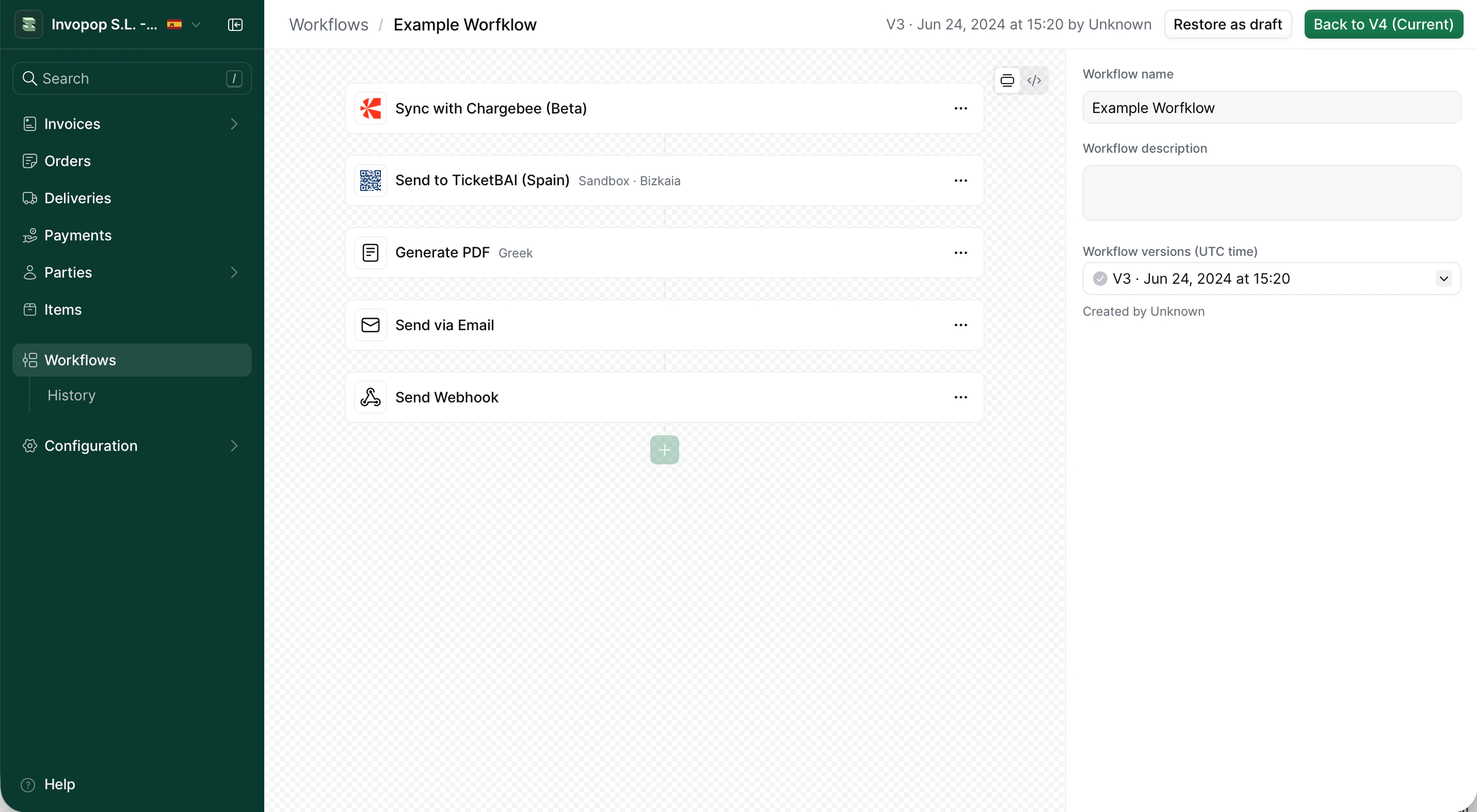
Task: Select the Sync with Chargebee icon
Action: (x=371, y=108)
